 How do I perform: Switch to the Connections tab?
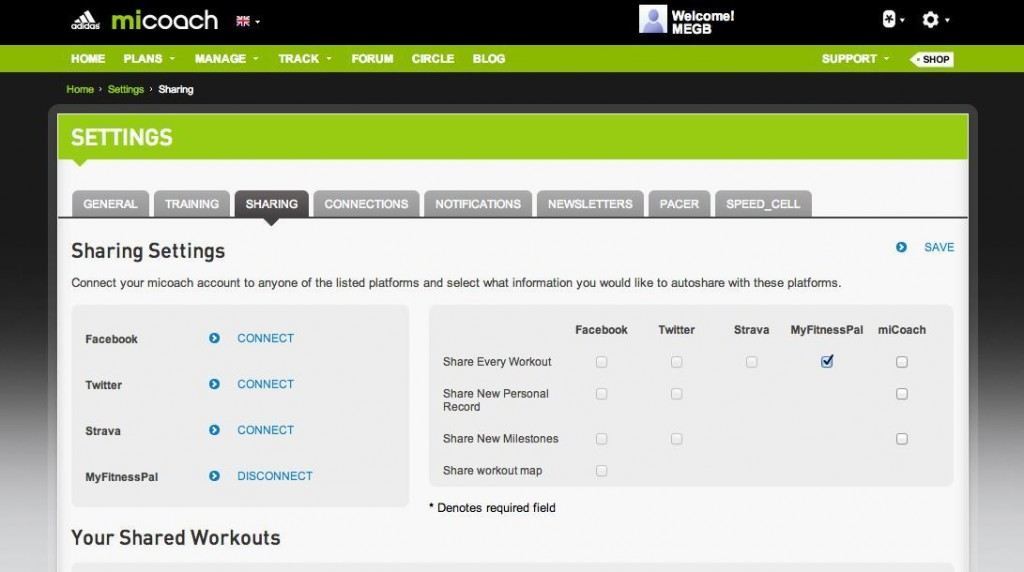coord(366,204)
